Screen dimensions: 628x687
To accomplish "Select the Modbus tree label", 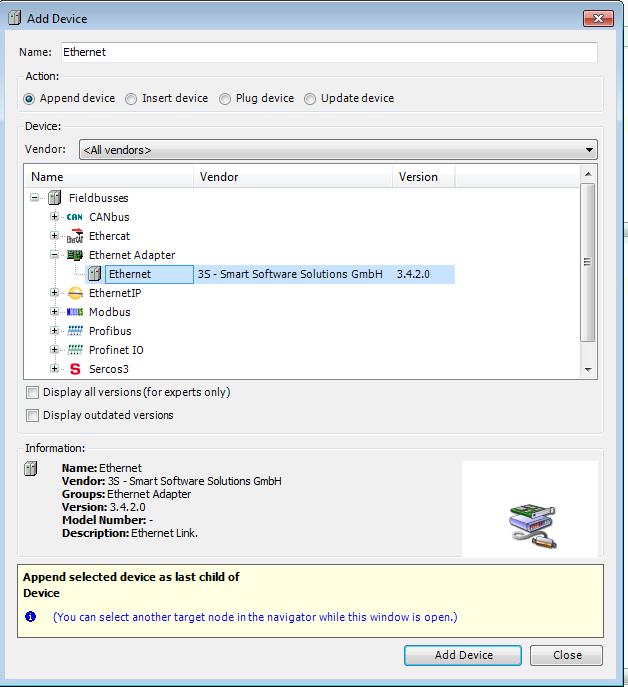I will [110, 312].
